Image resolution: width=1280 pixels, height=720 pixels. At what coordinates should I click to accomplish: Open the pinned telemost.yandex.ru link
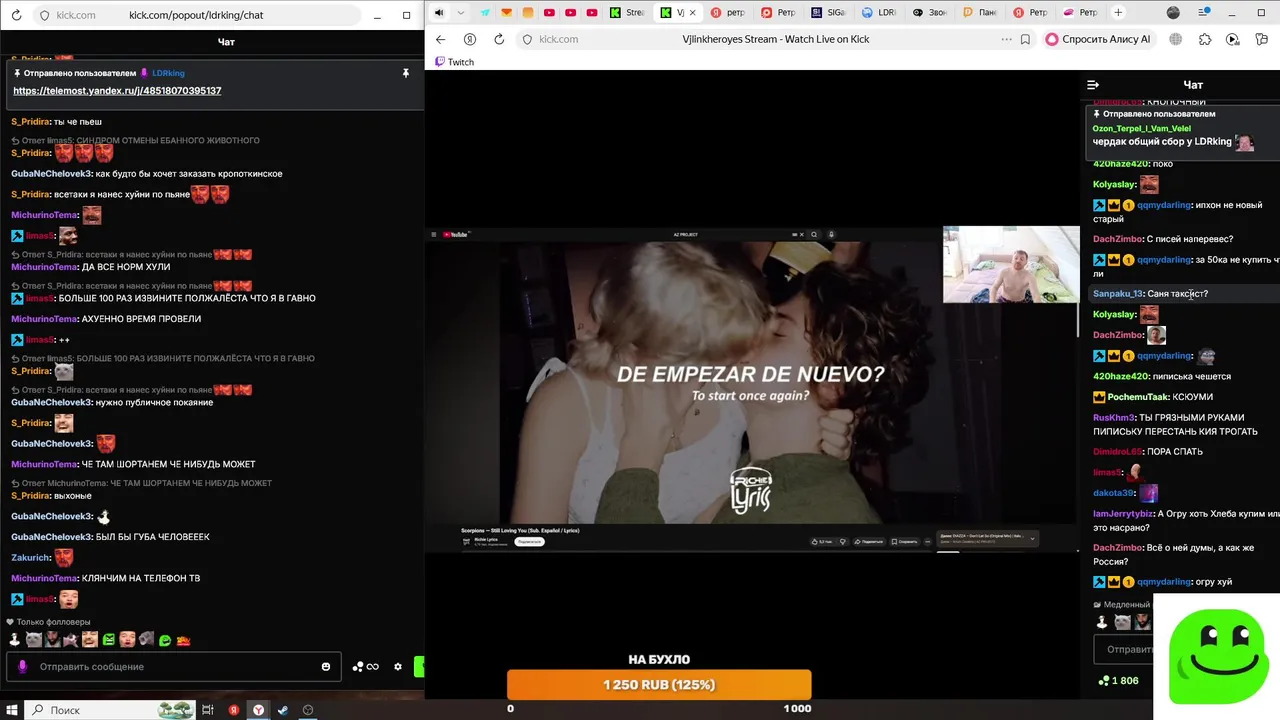[117, 91]
